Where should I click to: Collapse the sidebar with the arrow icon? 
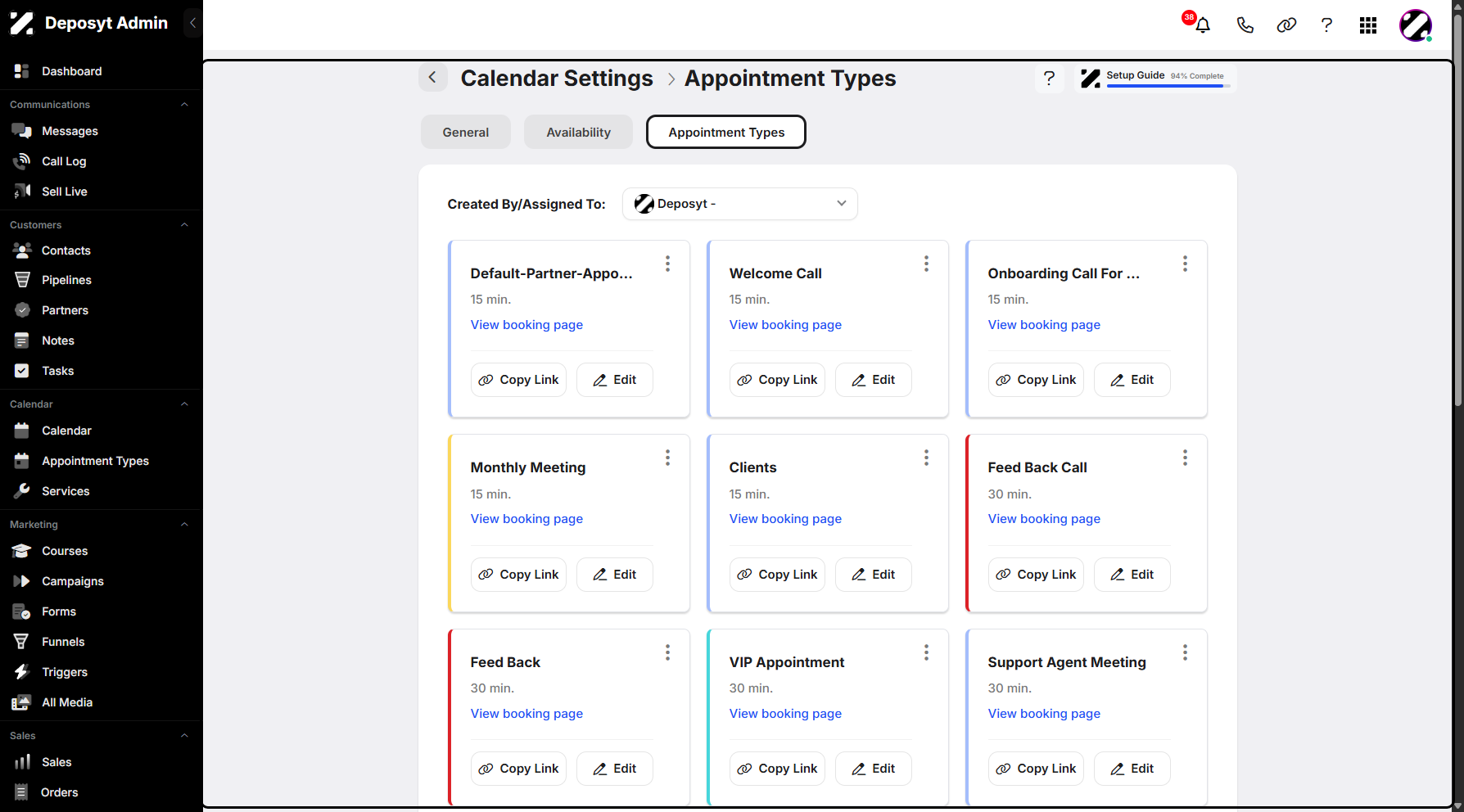[x=192, y=23]
